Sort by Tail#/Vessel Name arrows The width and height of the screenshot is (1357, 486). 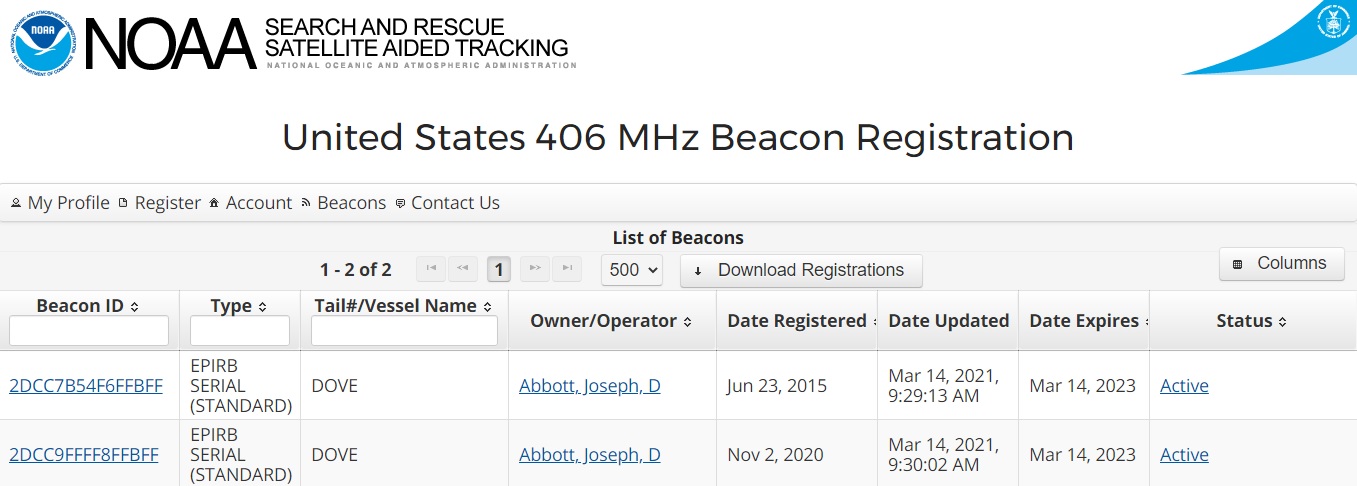click(x=487, y=306)
